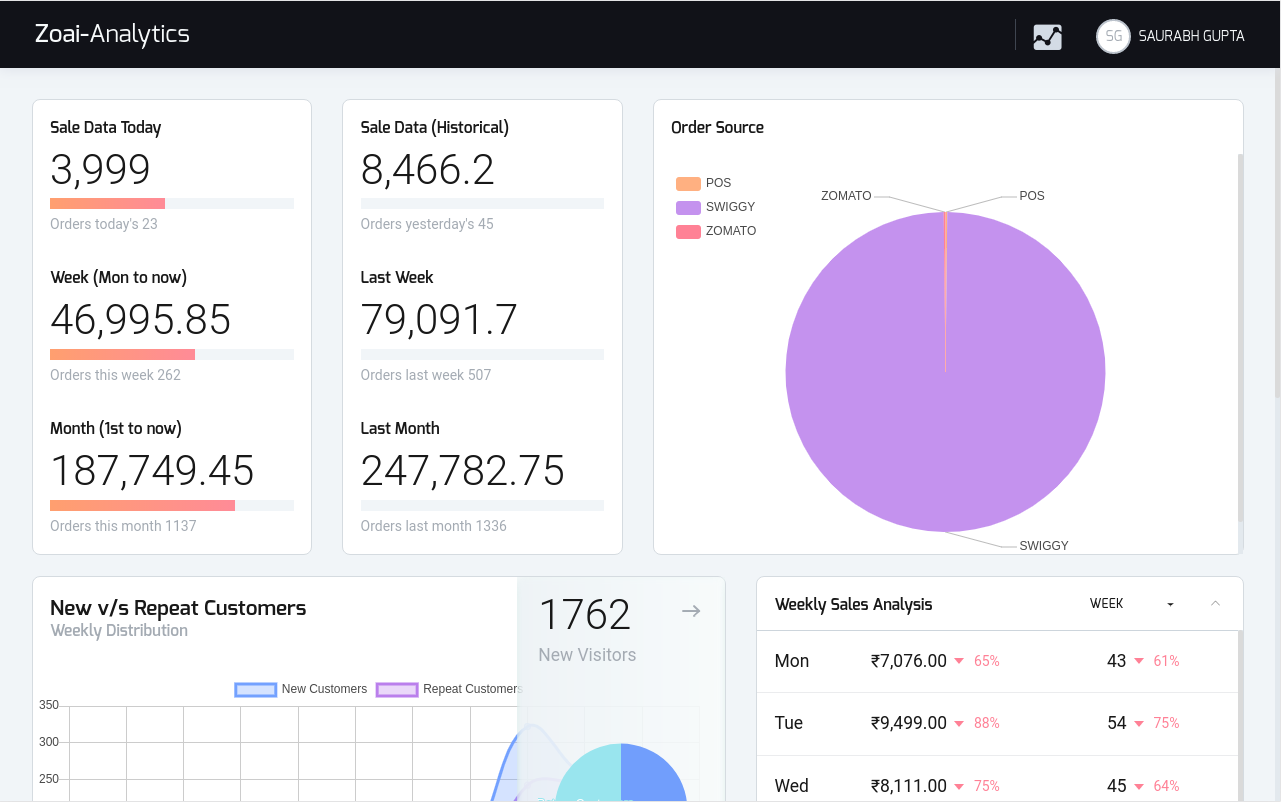The image size is (1281, 802).
Task: Select the 79,091.7 last week figure
Action: (439, 320)
